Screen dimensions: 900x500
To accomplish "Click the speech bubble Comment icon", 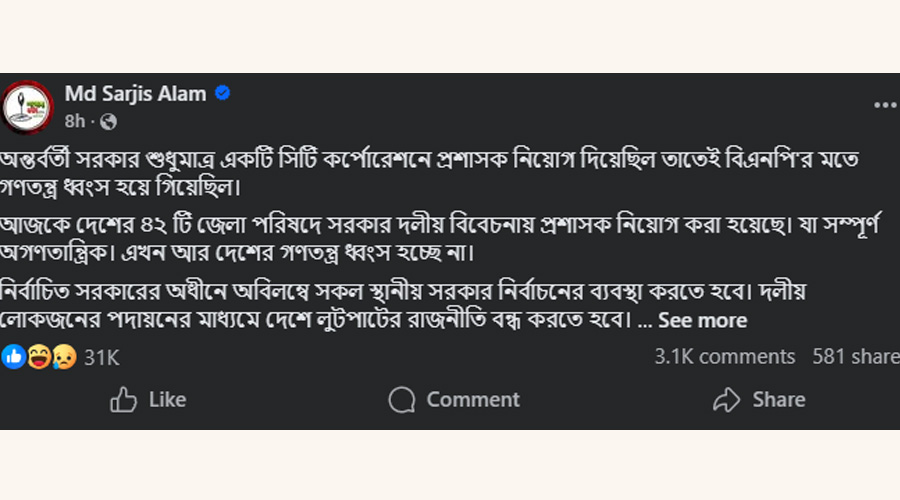I will click(402, 400).
